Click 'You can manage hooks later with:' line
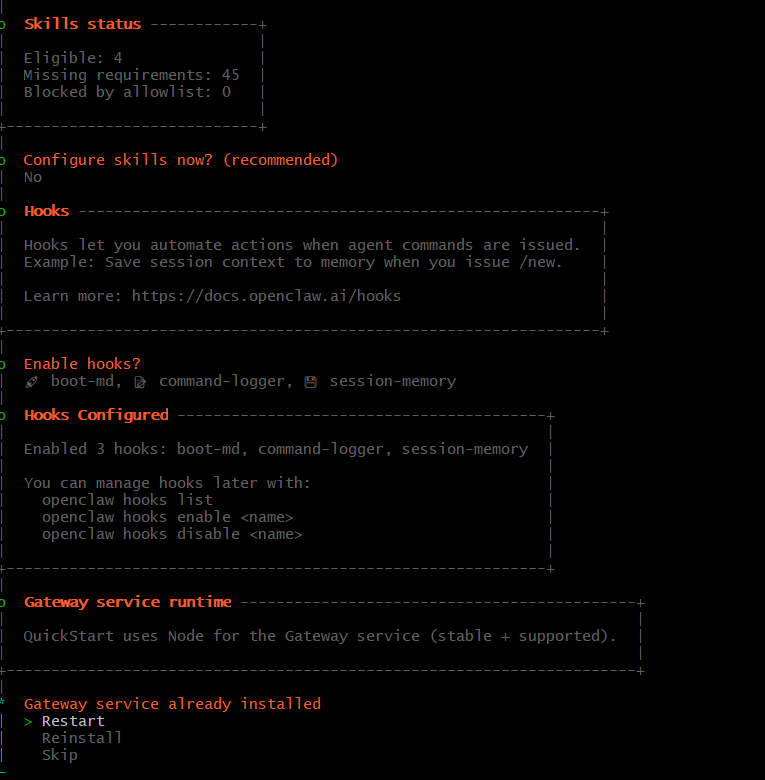 (x=167, y=483)
